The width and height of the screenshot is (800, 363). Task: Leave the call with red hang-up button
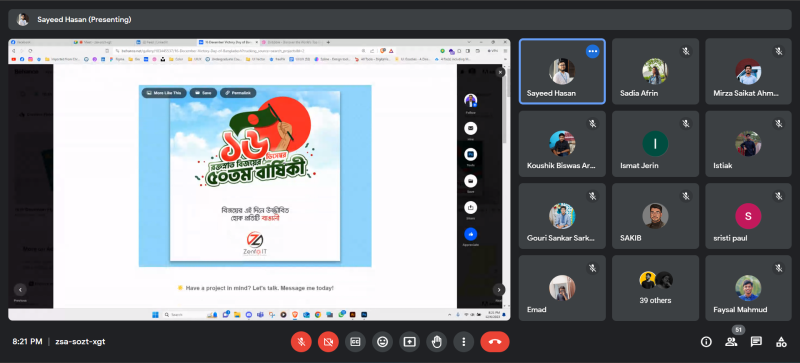pos(495,342)
